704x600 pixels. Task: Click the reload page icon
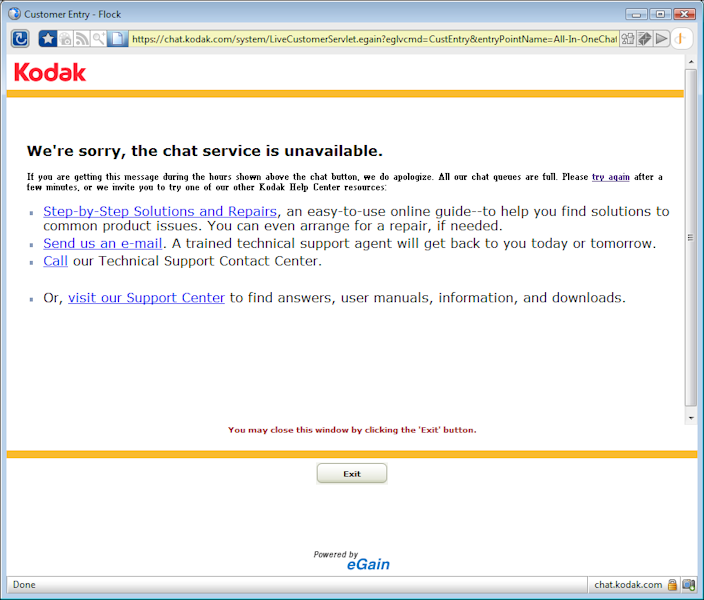point(20,39)
